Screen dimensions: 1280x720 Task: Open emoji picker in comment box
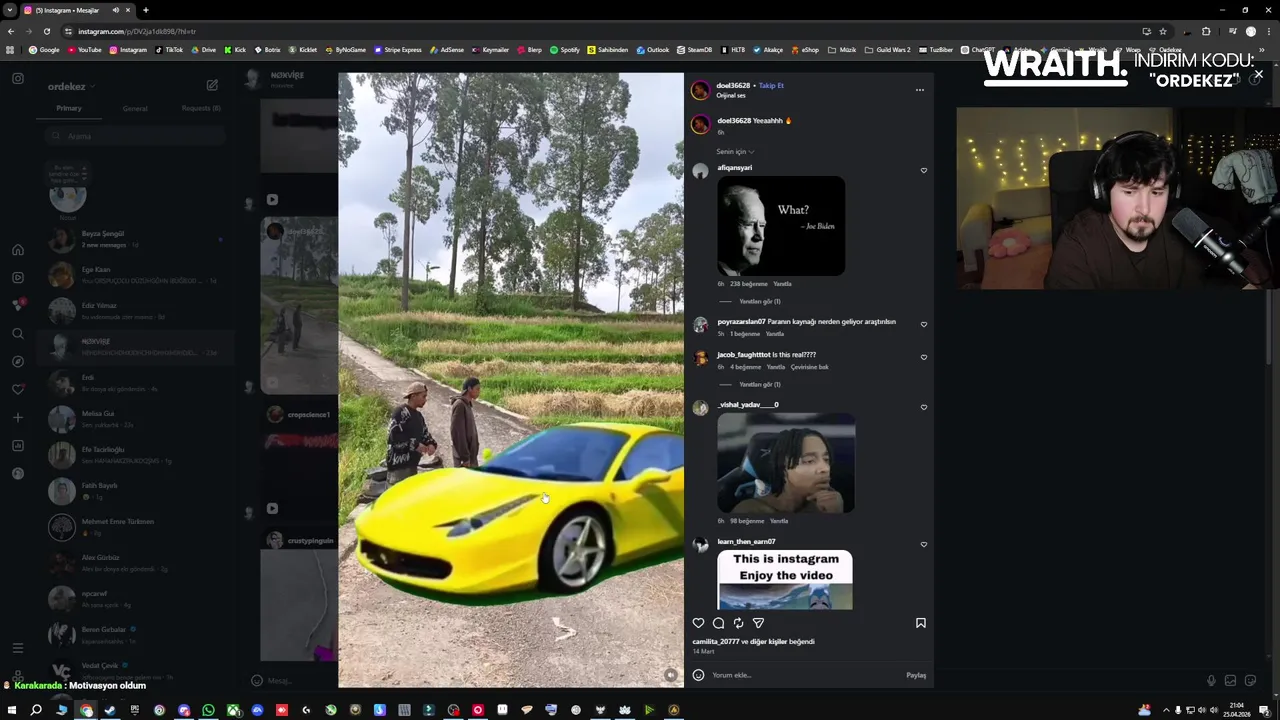(x=698, y=675)
